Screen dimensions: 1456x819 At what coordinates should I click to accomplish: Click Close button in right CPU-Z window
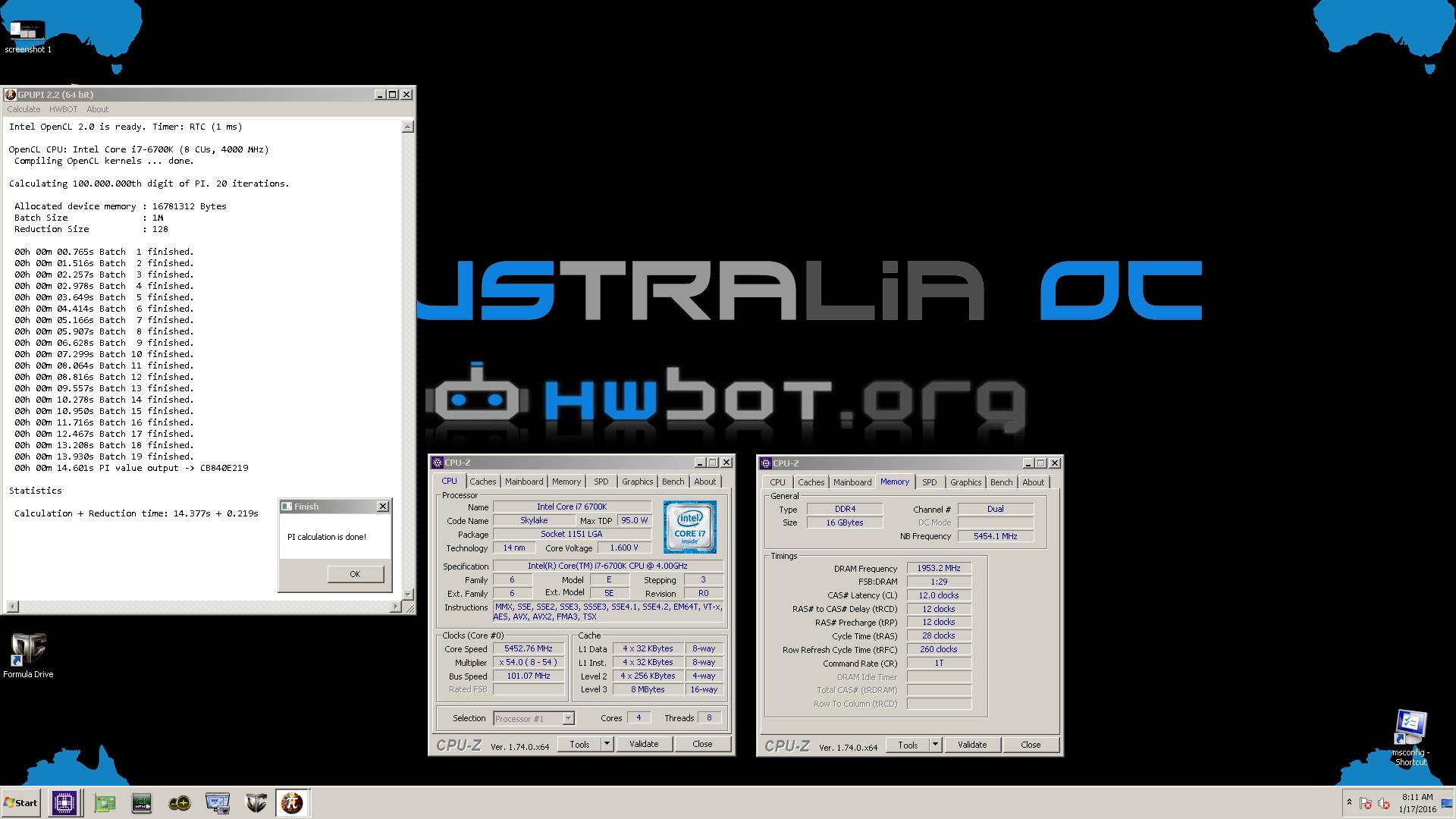pos(1031,745)
